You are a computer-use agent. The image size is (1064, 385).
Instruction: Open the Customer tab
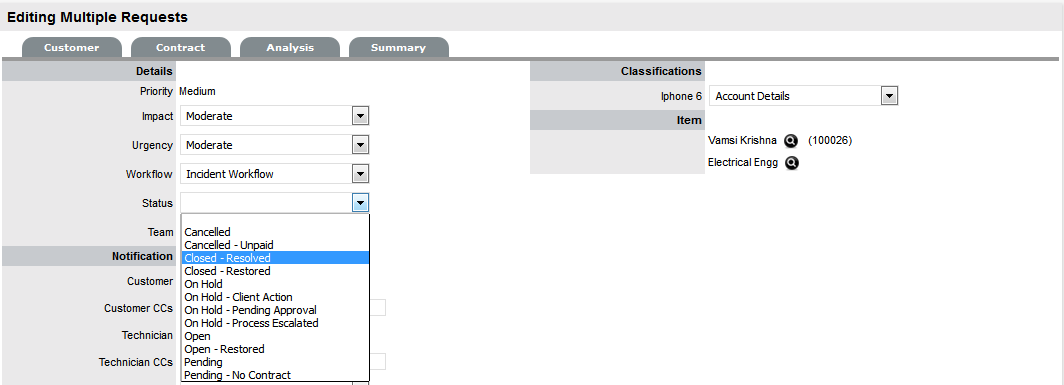pyautogui.click(x=72, y=48)
